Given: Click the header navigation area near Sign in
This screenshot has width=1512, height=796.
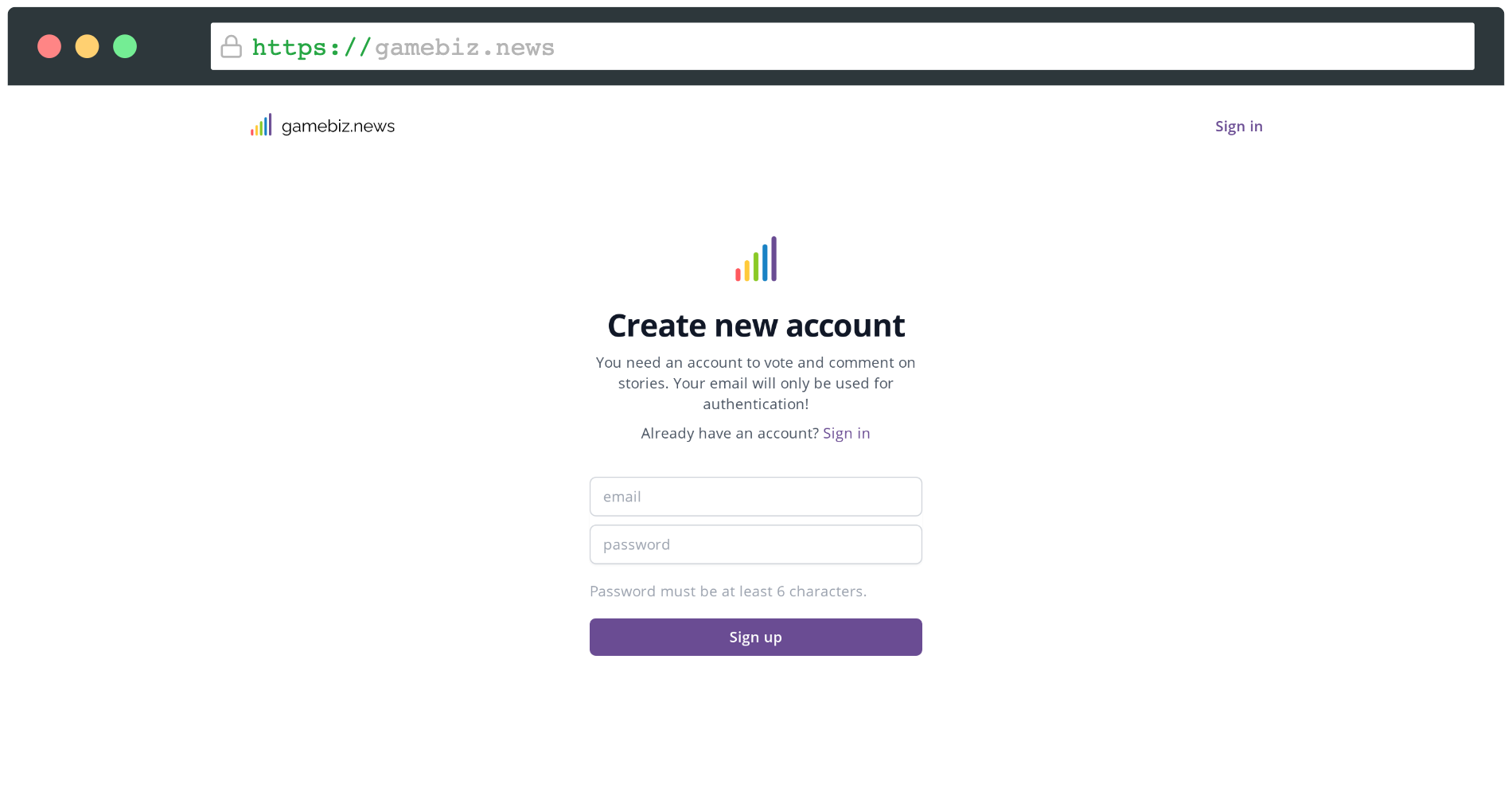Looking at the screenshot, I should tap(1238, 126).
